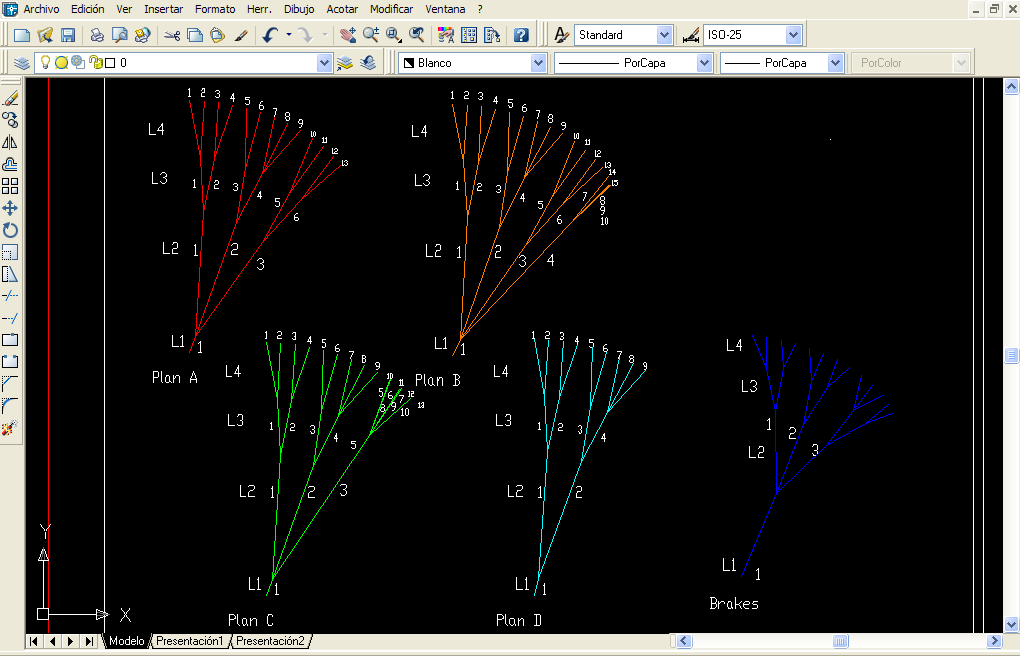Create a new drawing with New icon
The image size is (1020, 656).
(22, 35)
